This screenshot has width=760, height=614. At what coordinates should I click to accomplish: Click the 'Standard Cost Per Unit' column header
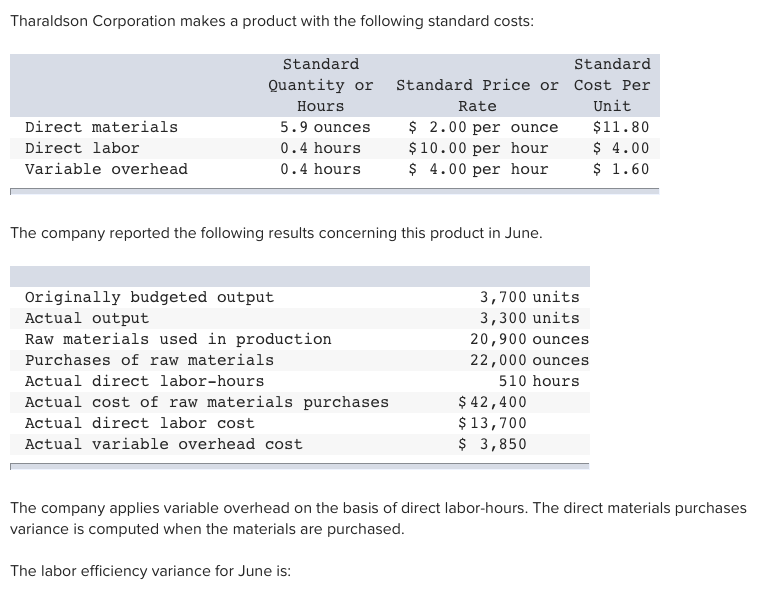coord(612,85)
